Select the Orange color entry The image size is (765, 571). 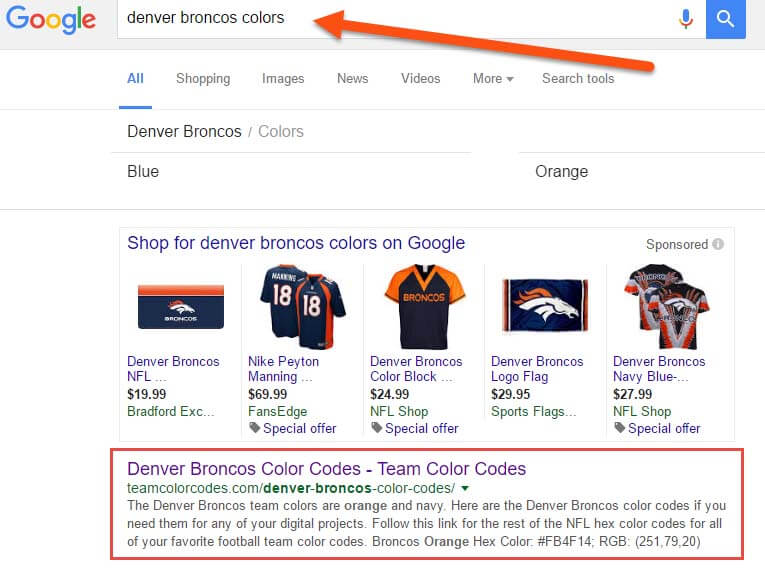click(x=562, y=172)
